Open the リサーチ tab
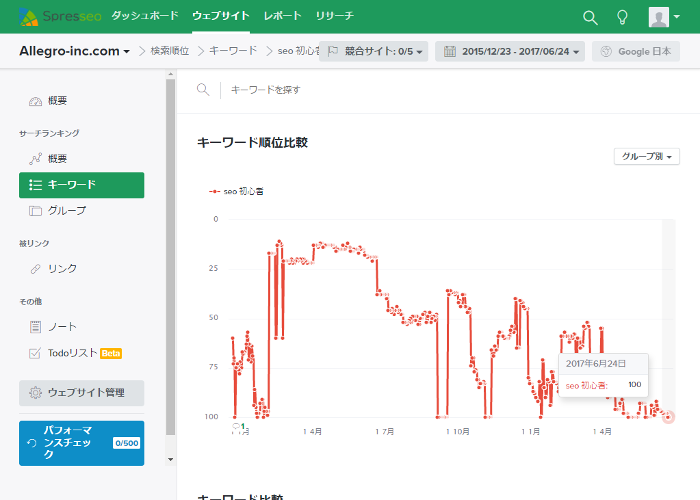Image resolution: width=700 pixels, height=500 pixels. (335, 16)
